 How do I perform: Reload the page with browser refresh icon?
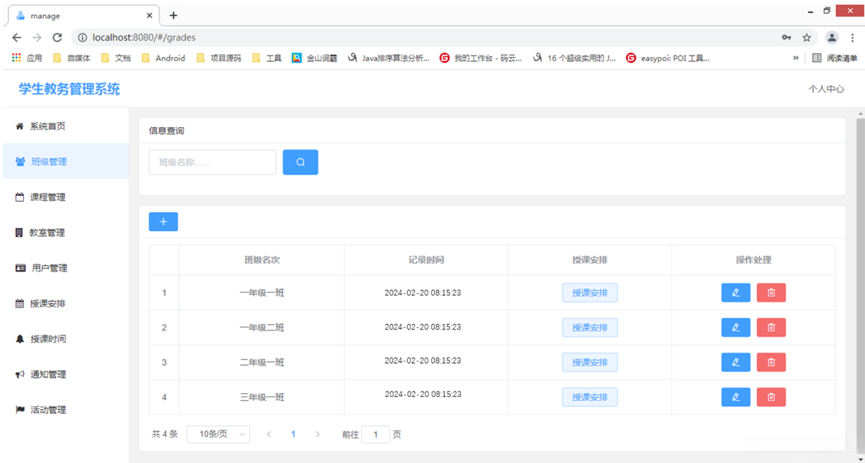point(59,37)
